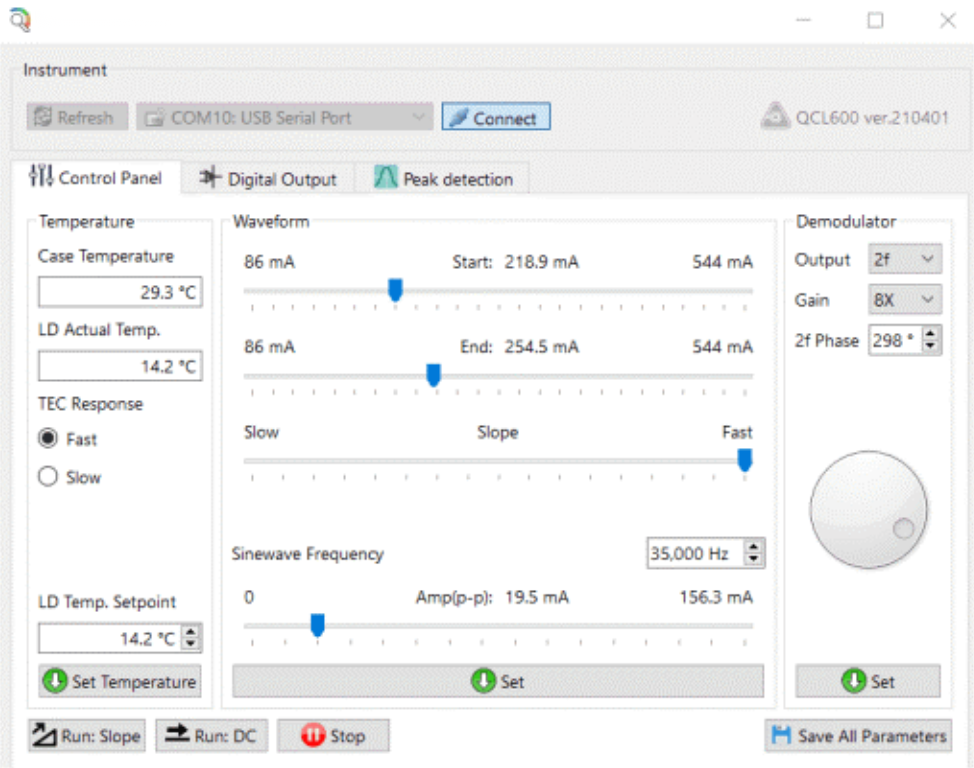The height and width of the screenshot is (768, 974).
Task: Increase the 2f Phase value with up arrow
Action: (x=931, y=335)
